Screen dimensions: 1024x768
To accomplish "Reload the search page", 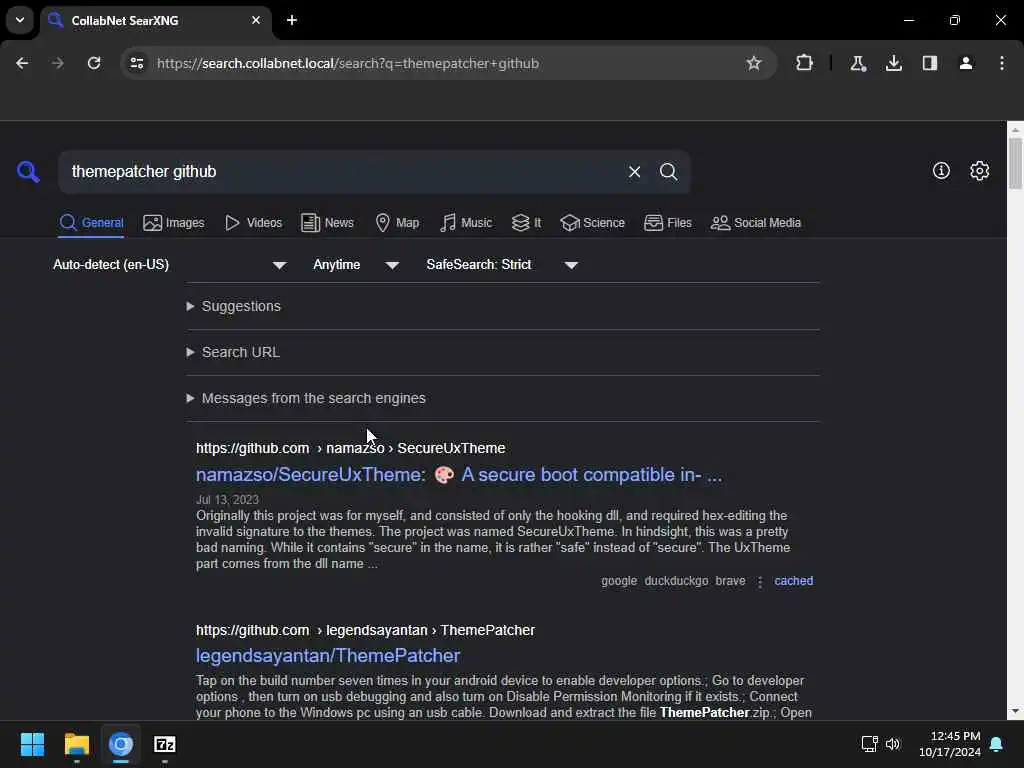I will click(94, 63).
